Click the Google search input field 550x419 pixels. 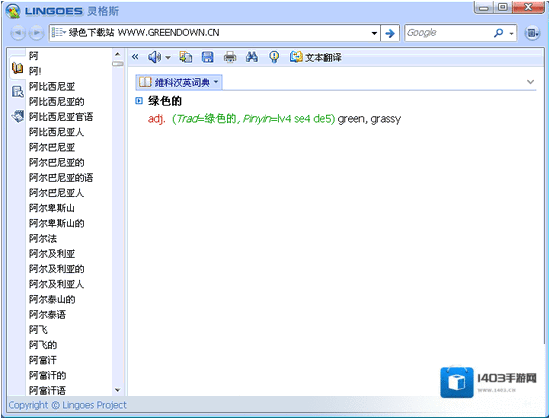point(448,33)
